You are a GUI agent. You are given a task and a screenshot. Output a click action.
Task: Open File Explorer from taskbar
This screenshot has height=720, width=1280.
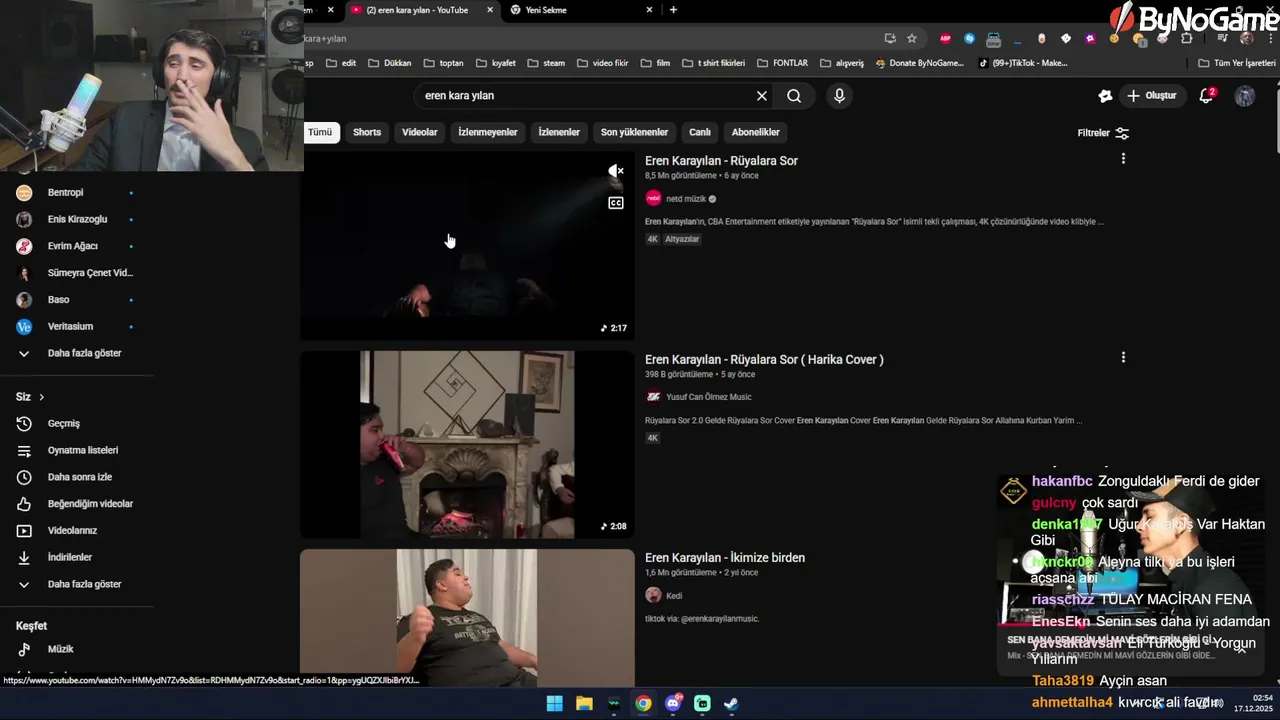point(584,703)
